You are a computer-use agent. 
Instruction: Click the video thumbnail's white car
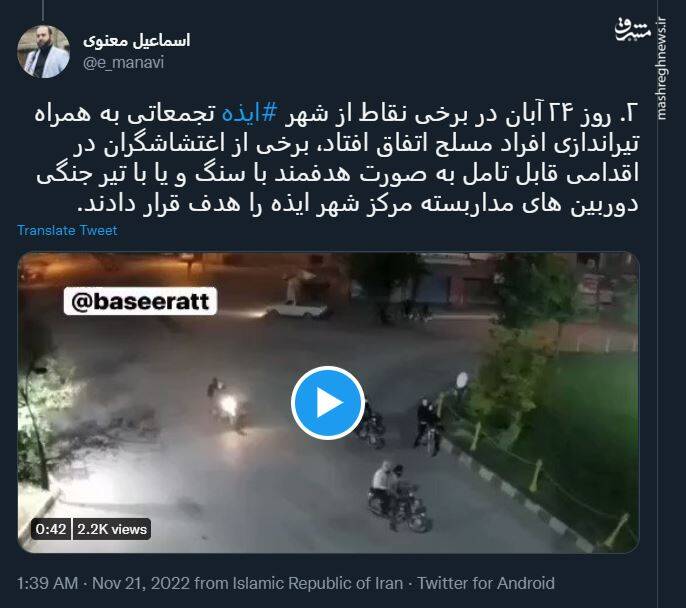pos(297,309)
